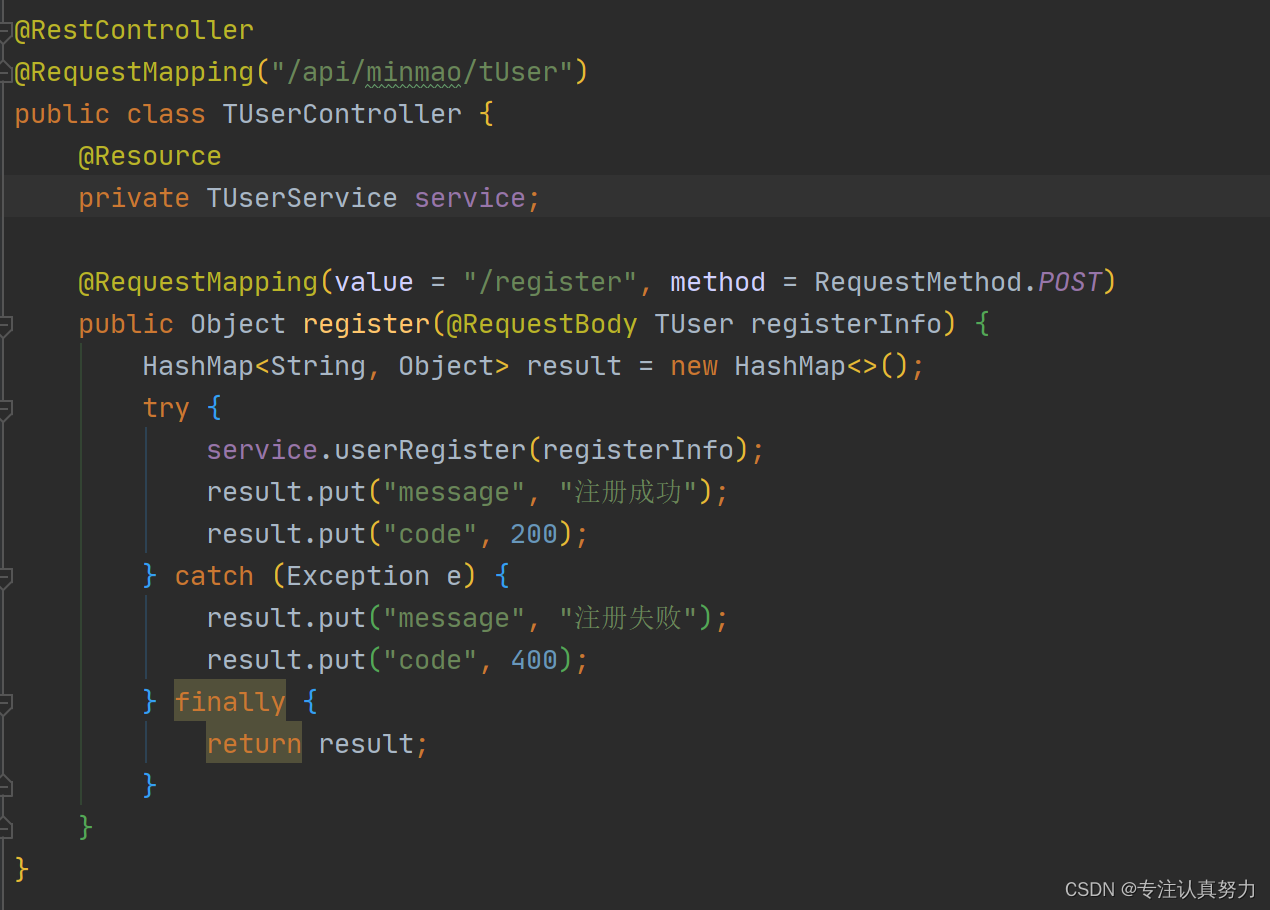Click the italic POST constant
Viewport: 1270px width, 910px height.
click(1069, 283)
